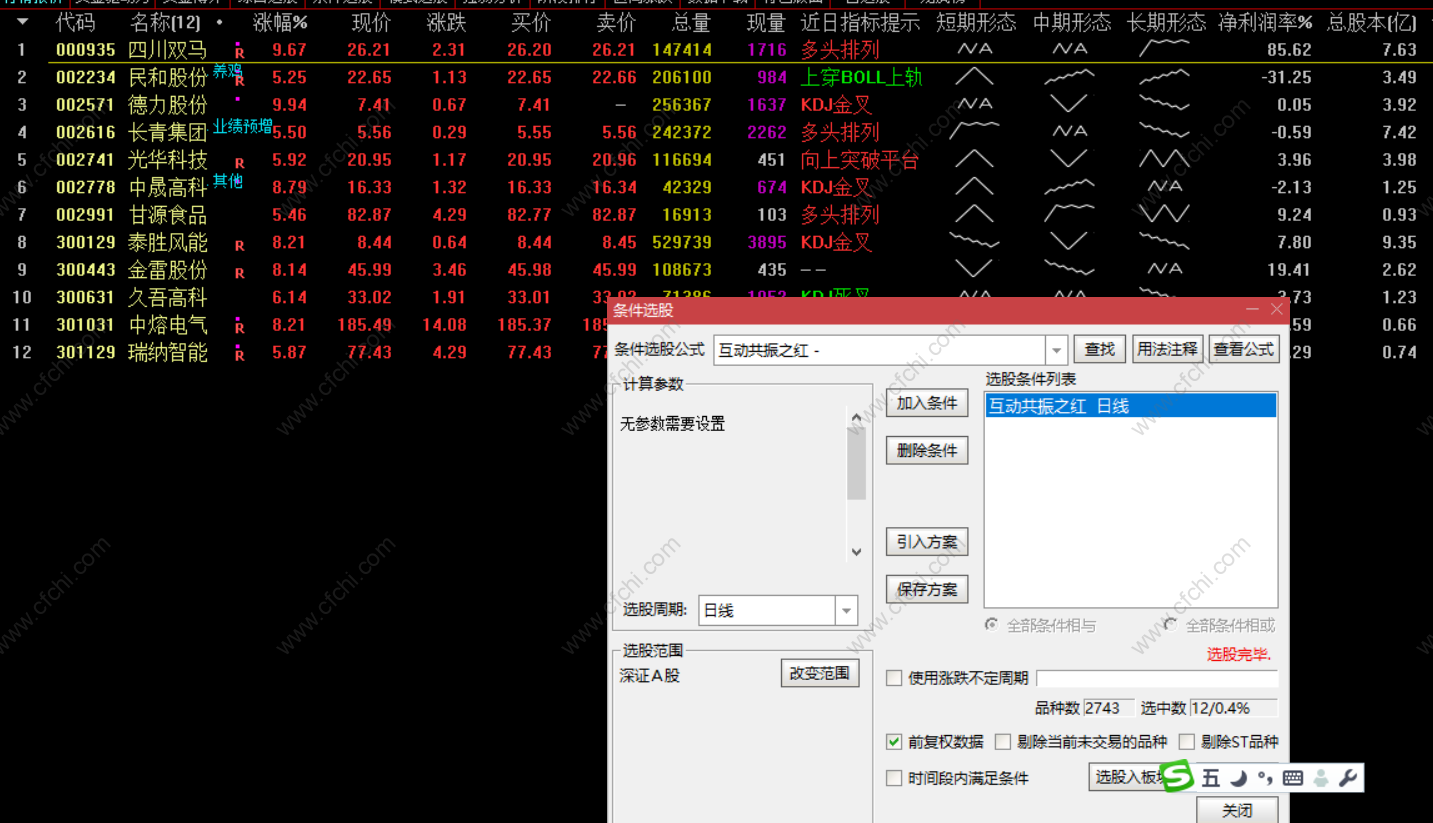Click the 删除条件 button
The height and width of the screenshot is (823, 1433).
click(927, 450)
